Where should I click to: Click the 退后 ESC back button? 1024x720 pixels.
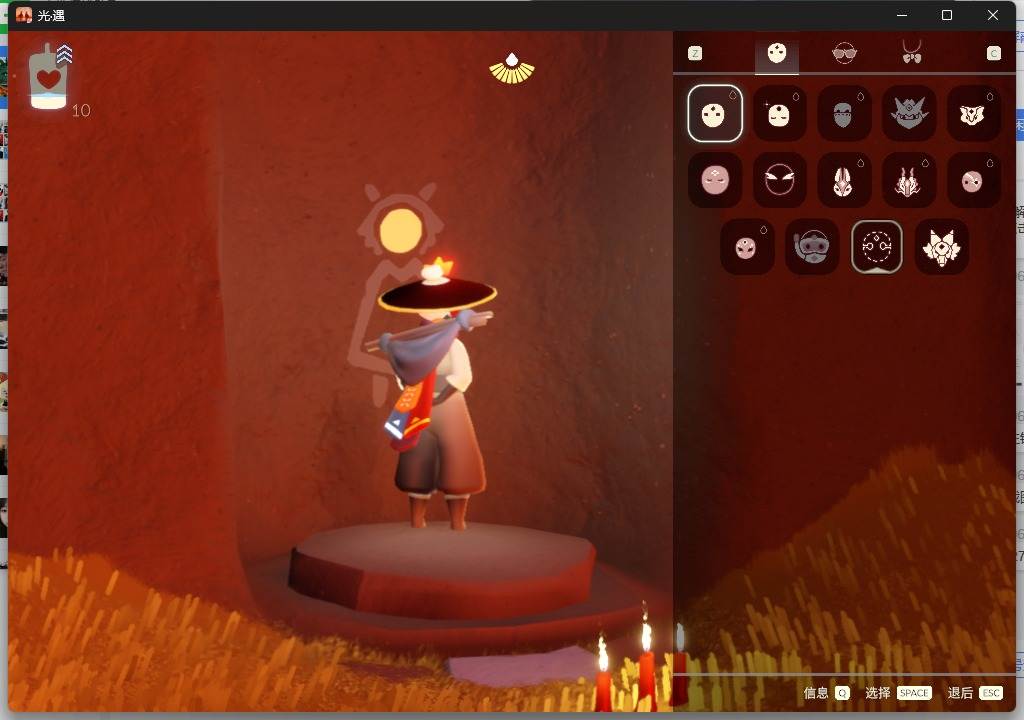(x=974, y=693)
